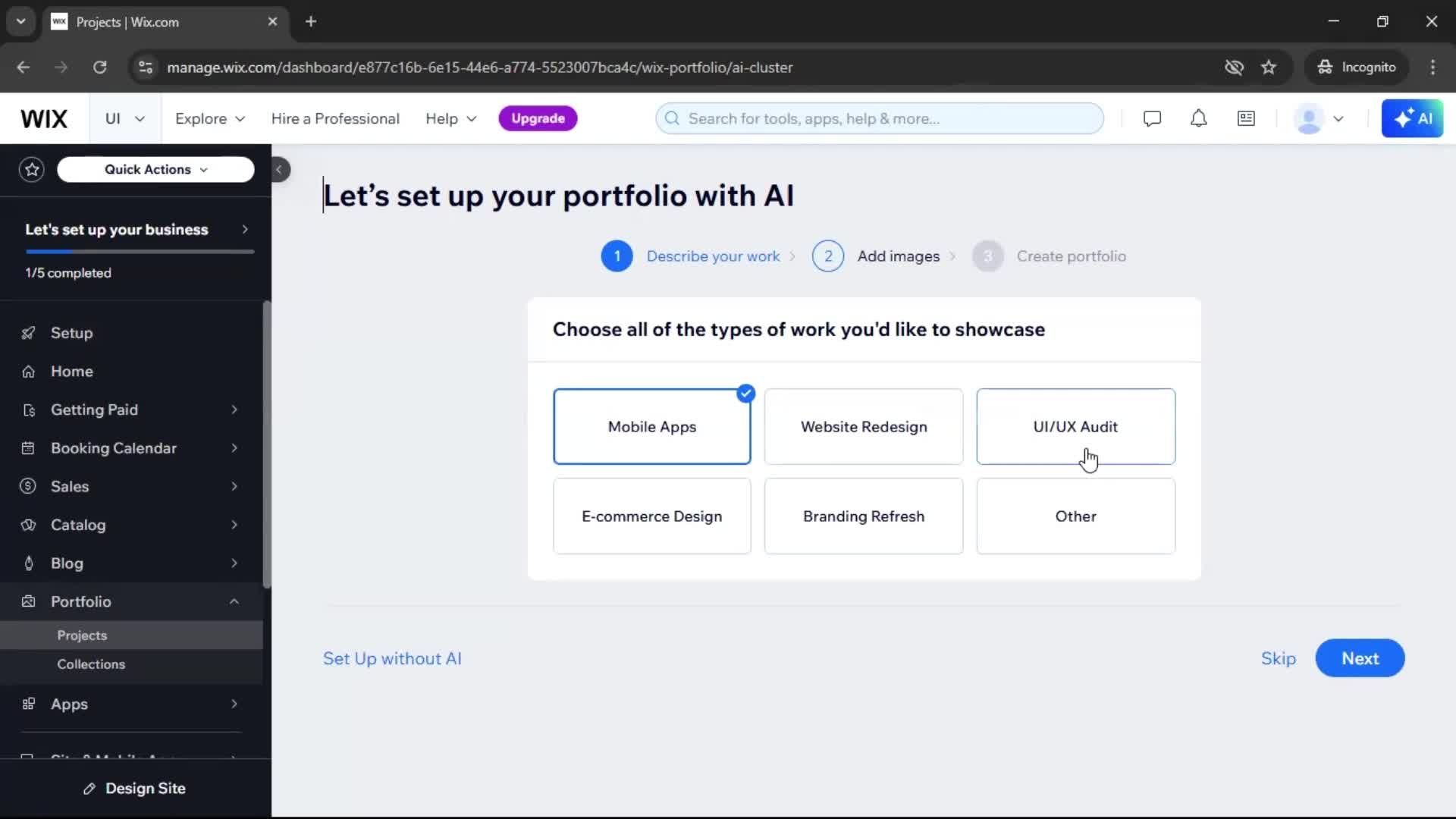Click the tracking protection eye icon

pos(1234,67)
